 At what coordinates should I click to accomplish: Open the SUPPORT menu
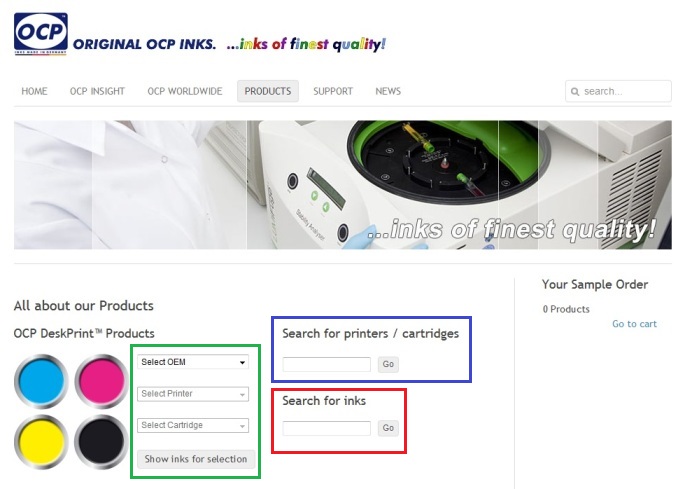pyautogui.click(x=333, y=91)
